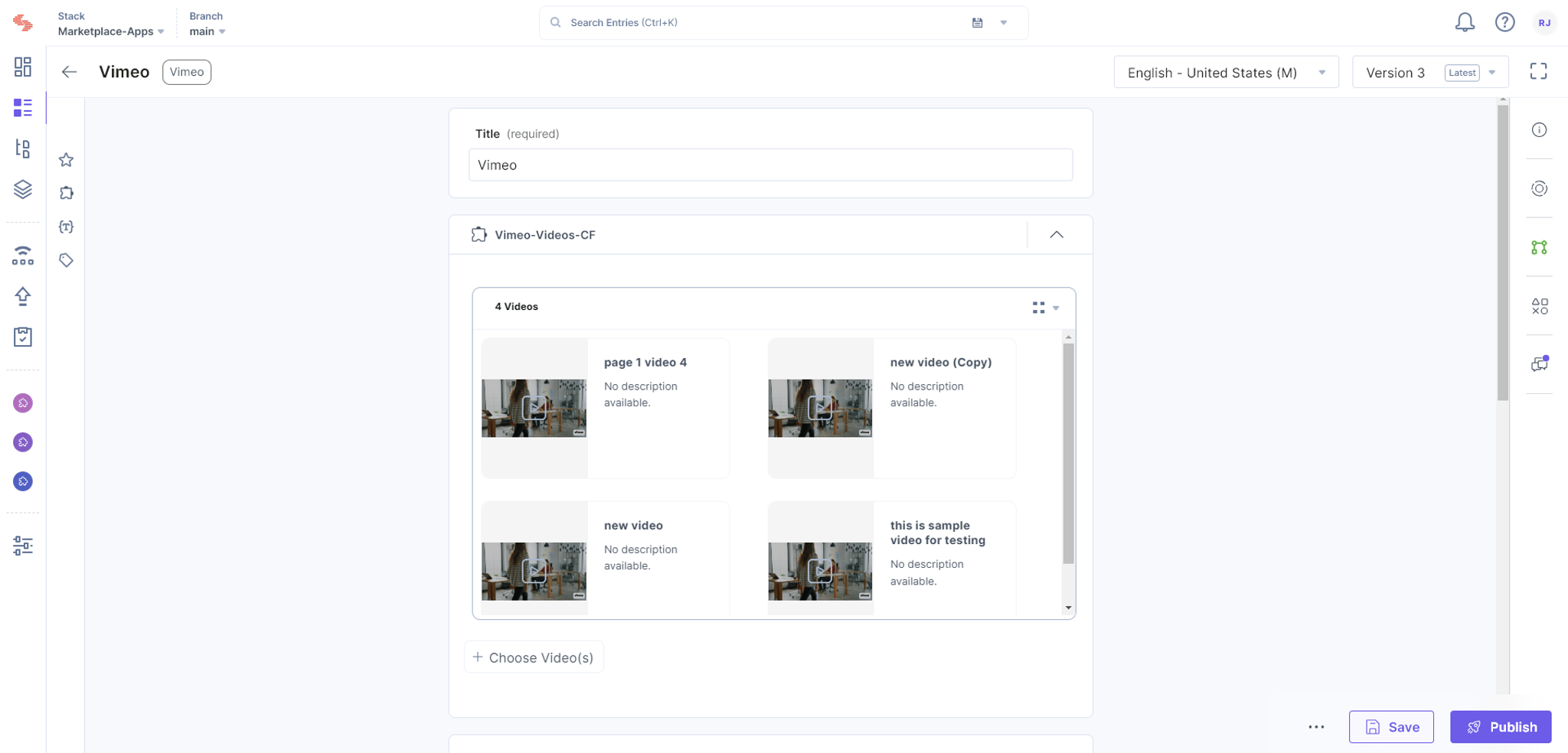Open the second purple marketplace app icon
The width and height of the screenshot is (1568, 753).
23,442
